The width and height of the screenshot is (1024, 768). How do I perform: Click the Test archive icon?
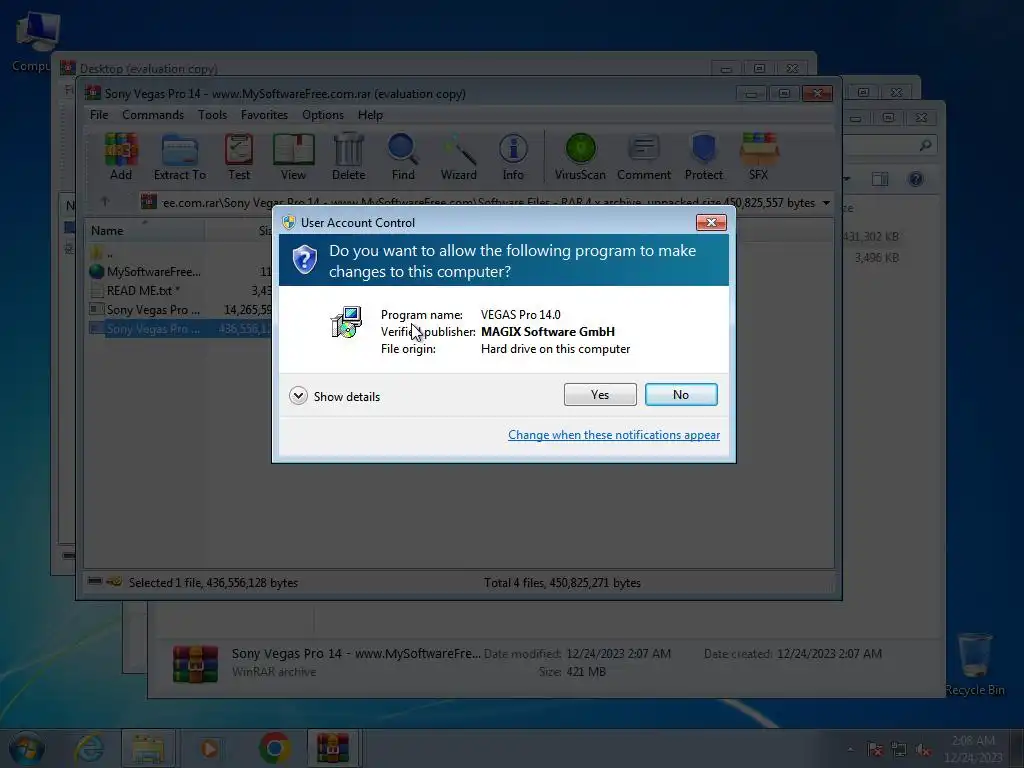239,157
